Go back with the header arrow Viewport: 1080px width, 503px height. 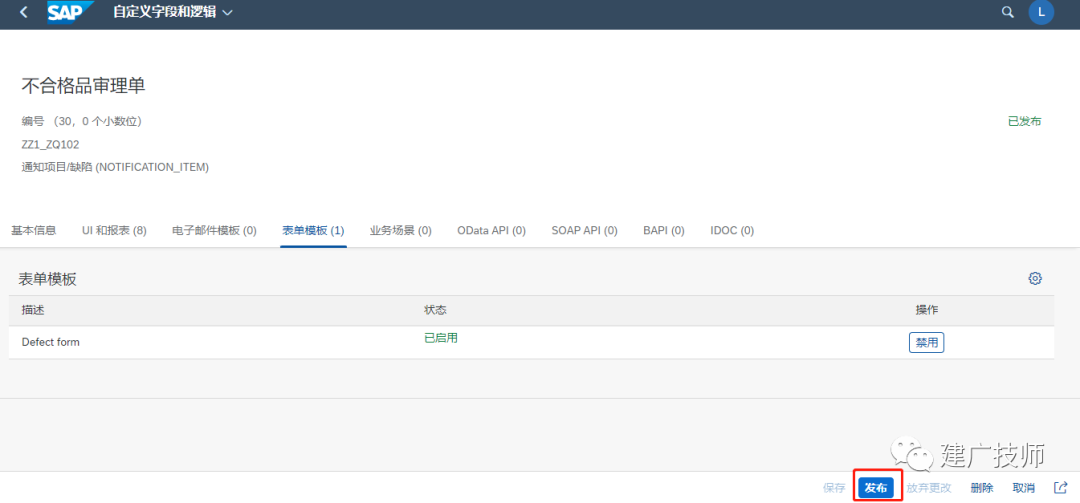(23, 12)
